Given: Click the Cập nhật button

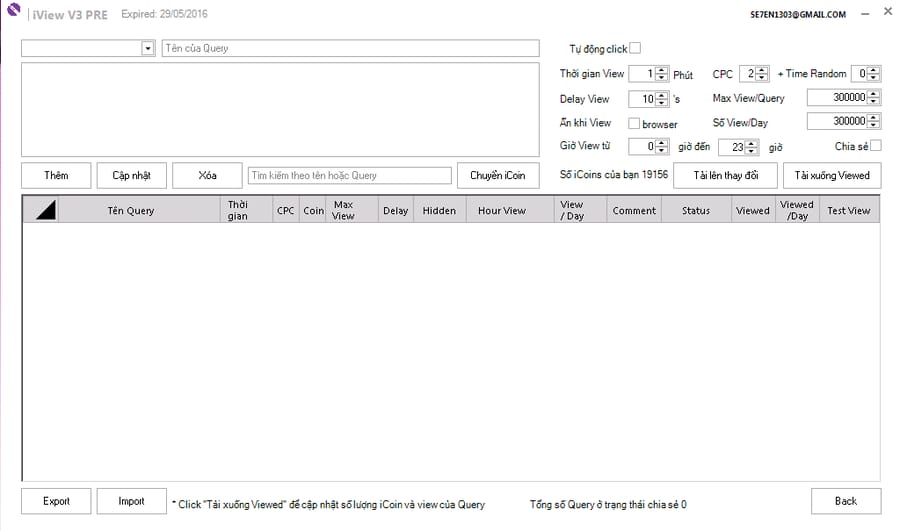Looking at the screenshot, I should coord(131,176).
